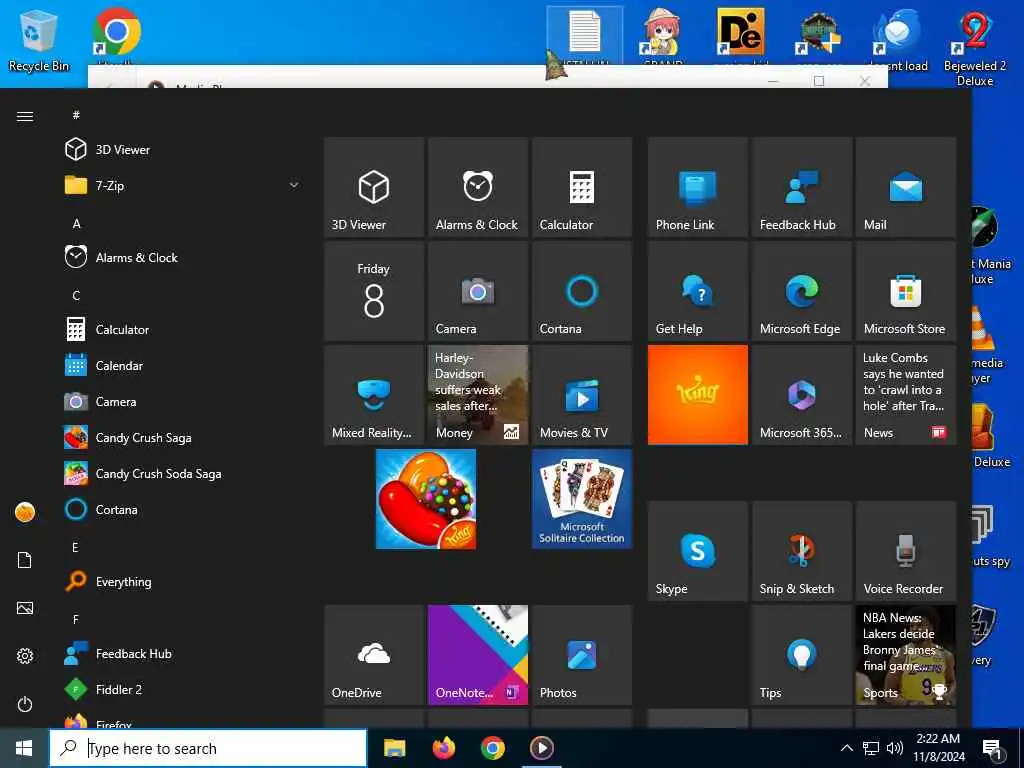This screenshot has height=768, width=1024.
Task: Open Cortana from the app list
Action: click(183, 509)
